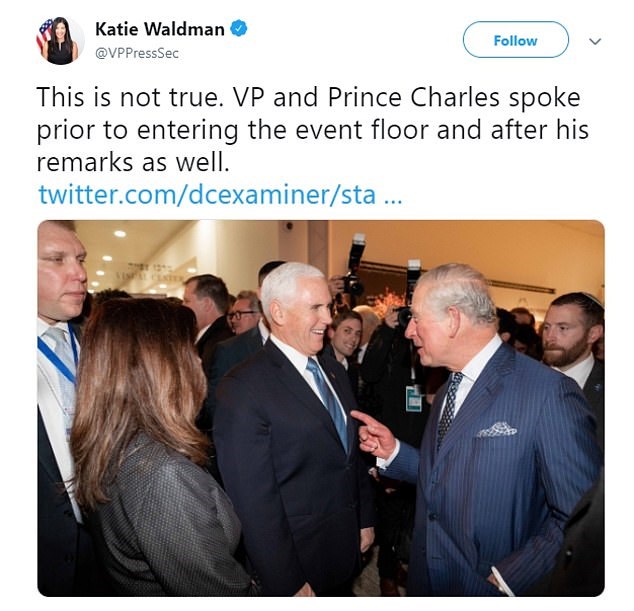
Task: Open the attached photo of the handshake greeting
Action: tap(321, 408)
